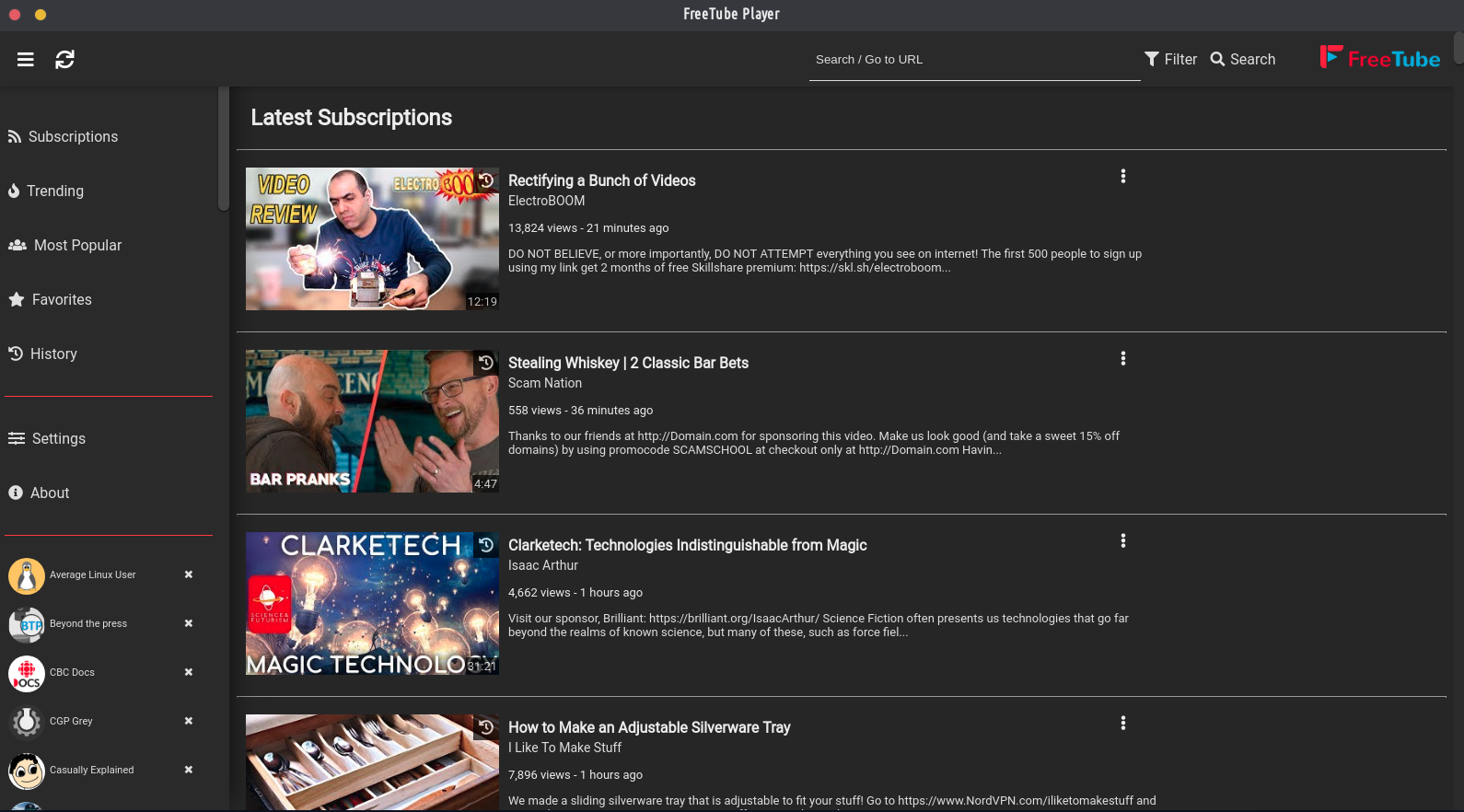The height and width of the screenshot is (812, 1464).
Task: Open Trending in the sidebar
Action: coord(54,191)
